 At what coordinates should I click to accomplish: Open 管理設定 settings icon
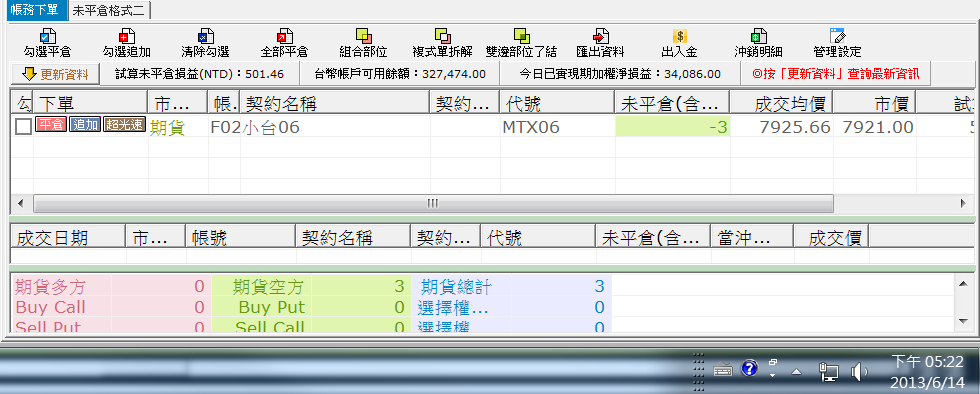pyautogui.click(x=837, y=36)
